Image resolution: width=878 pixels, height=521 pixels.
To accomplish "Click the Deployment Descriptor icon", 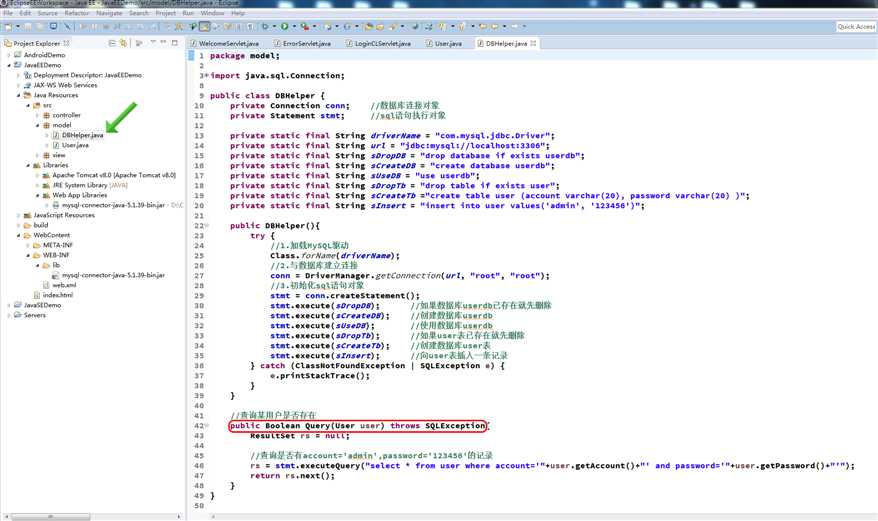I will 27,75.
